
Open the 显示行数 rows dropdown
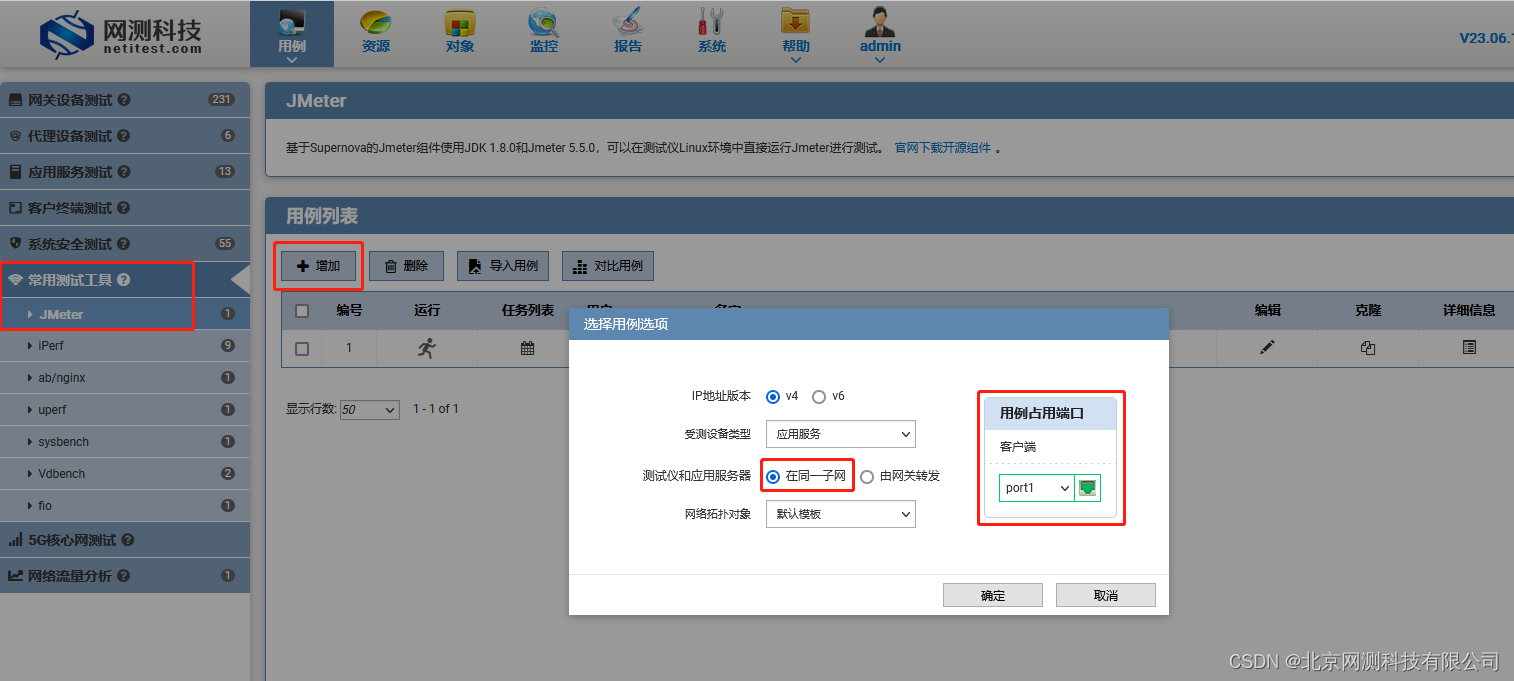(370, 410)
